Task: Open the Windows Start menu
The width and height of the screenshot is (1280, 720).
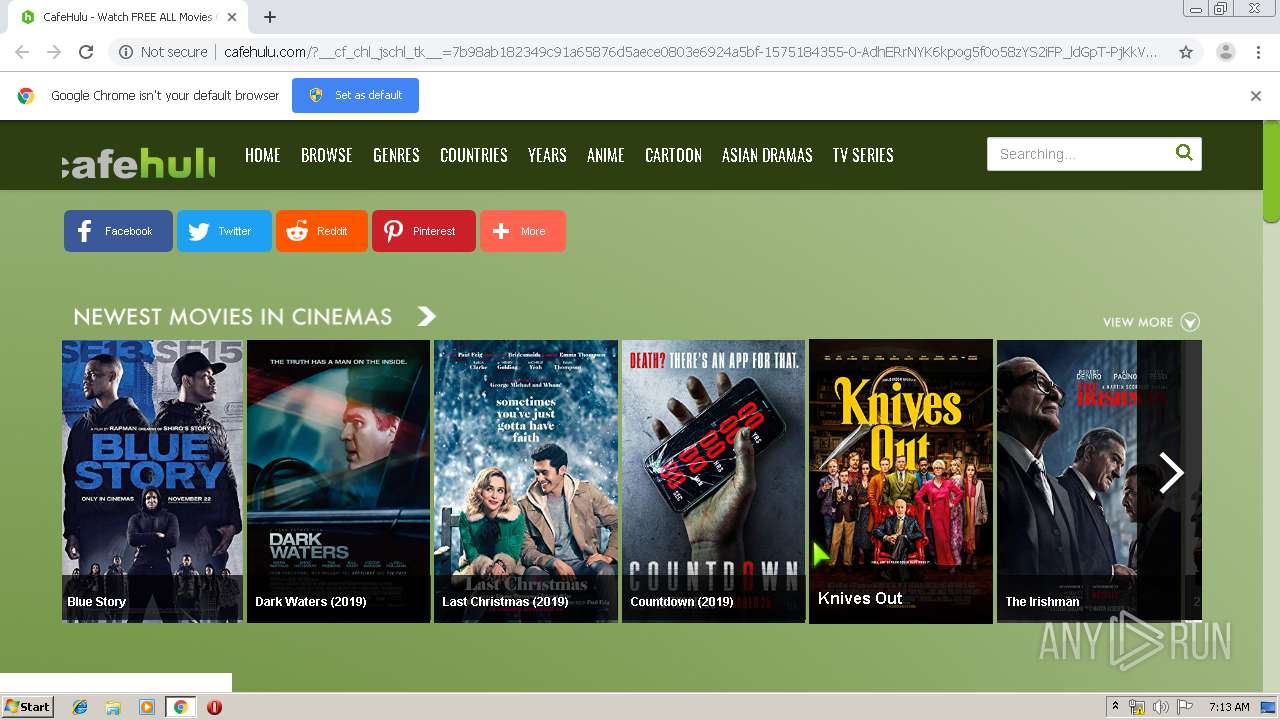Action: [27, 707]
